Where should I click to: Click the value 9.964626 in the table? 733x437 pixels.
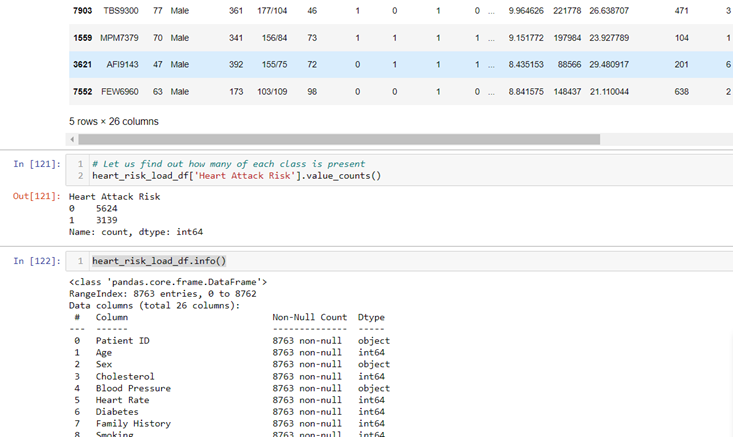click(526, 11)
